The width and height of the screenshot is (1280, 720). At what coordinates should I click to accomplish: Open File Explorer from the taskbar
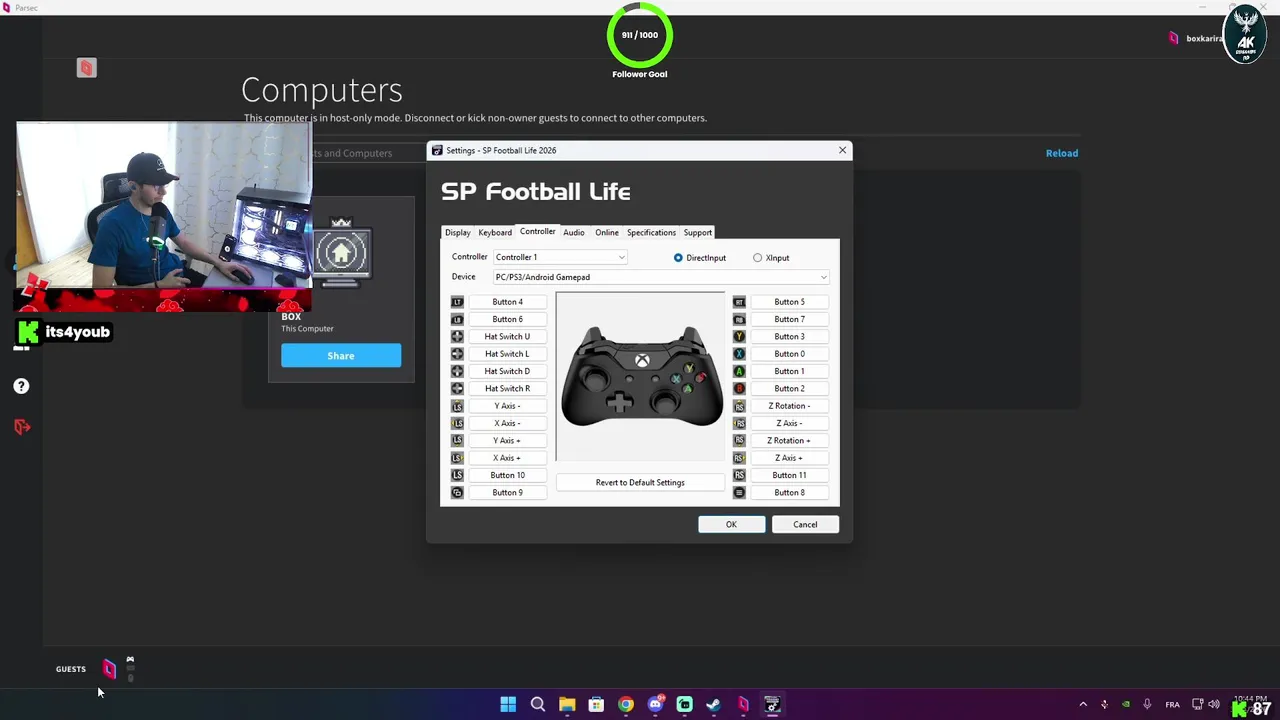567,704
